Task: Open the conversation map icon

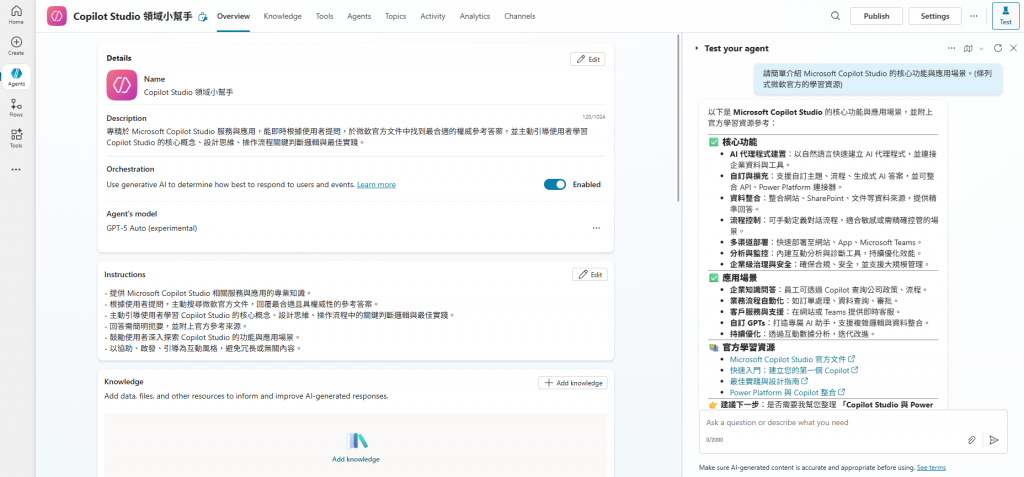Action: click(968, 48)
